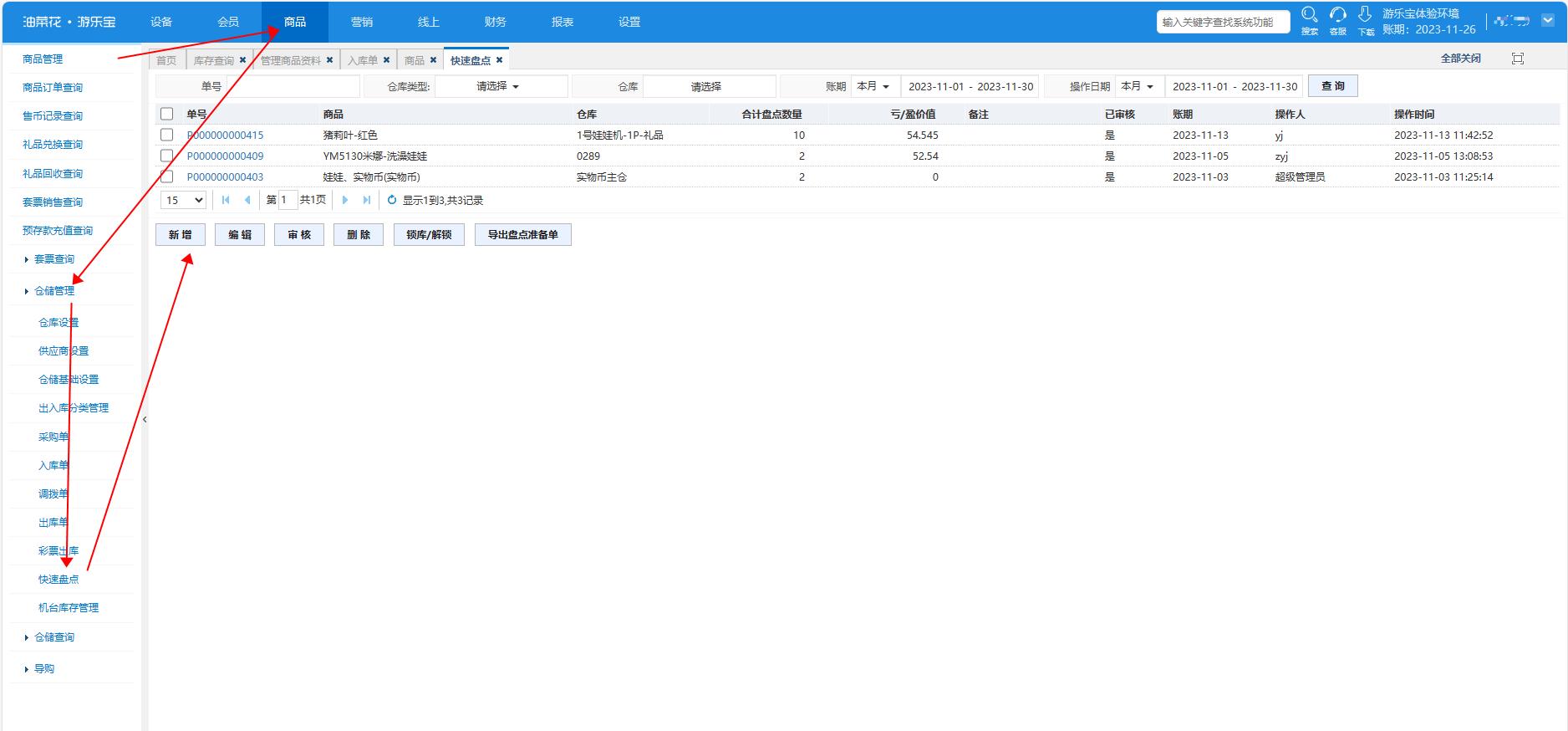Viewport: 1568px width, 731px height.
Task: Check the row for P000000000403
Action: click(167, 176)
